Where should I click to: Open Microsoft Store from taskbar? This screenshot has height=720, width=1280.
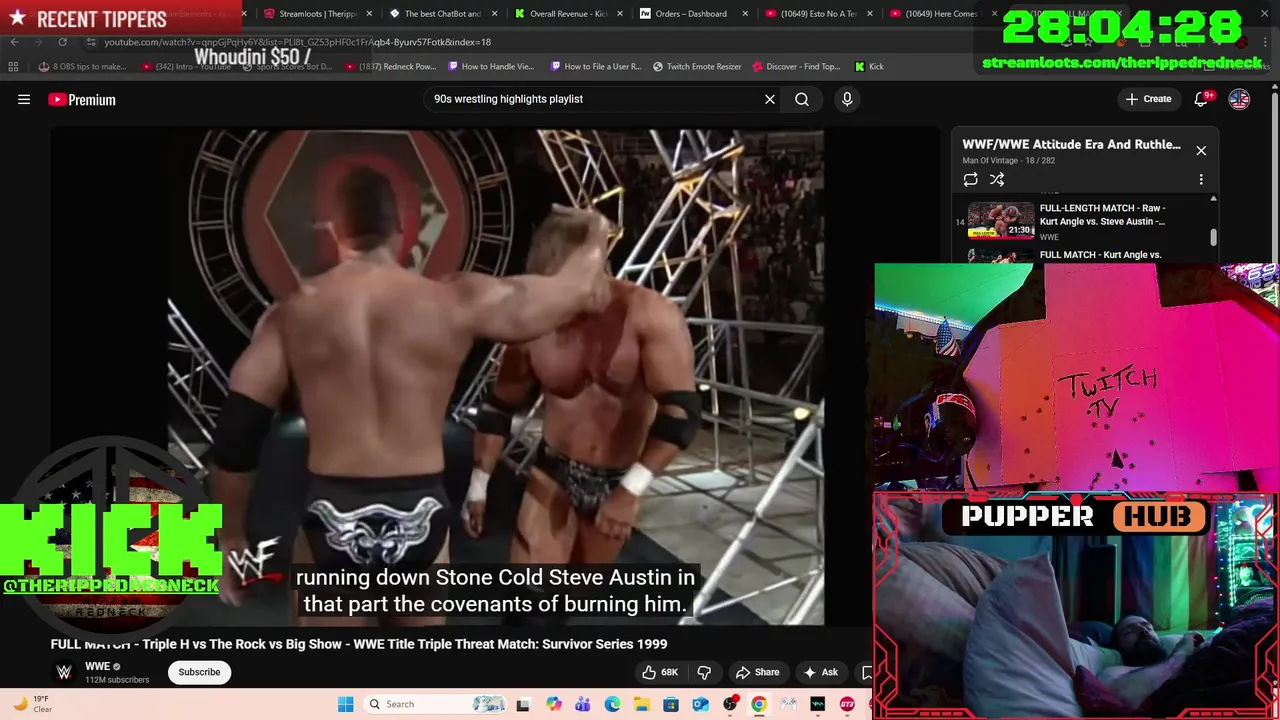point(671,704)
